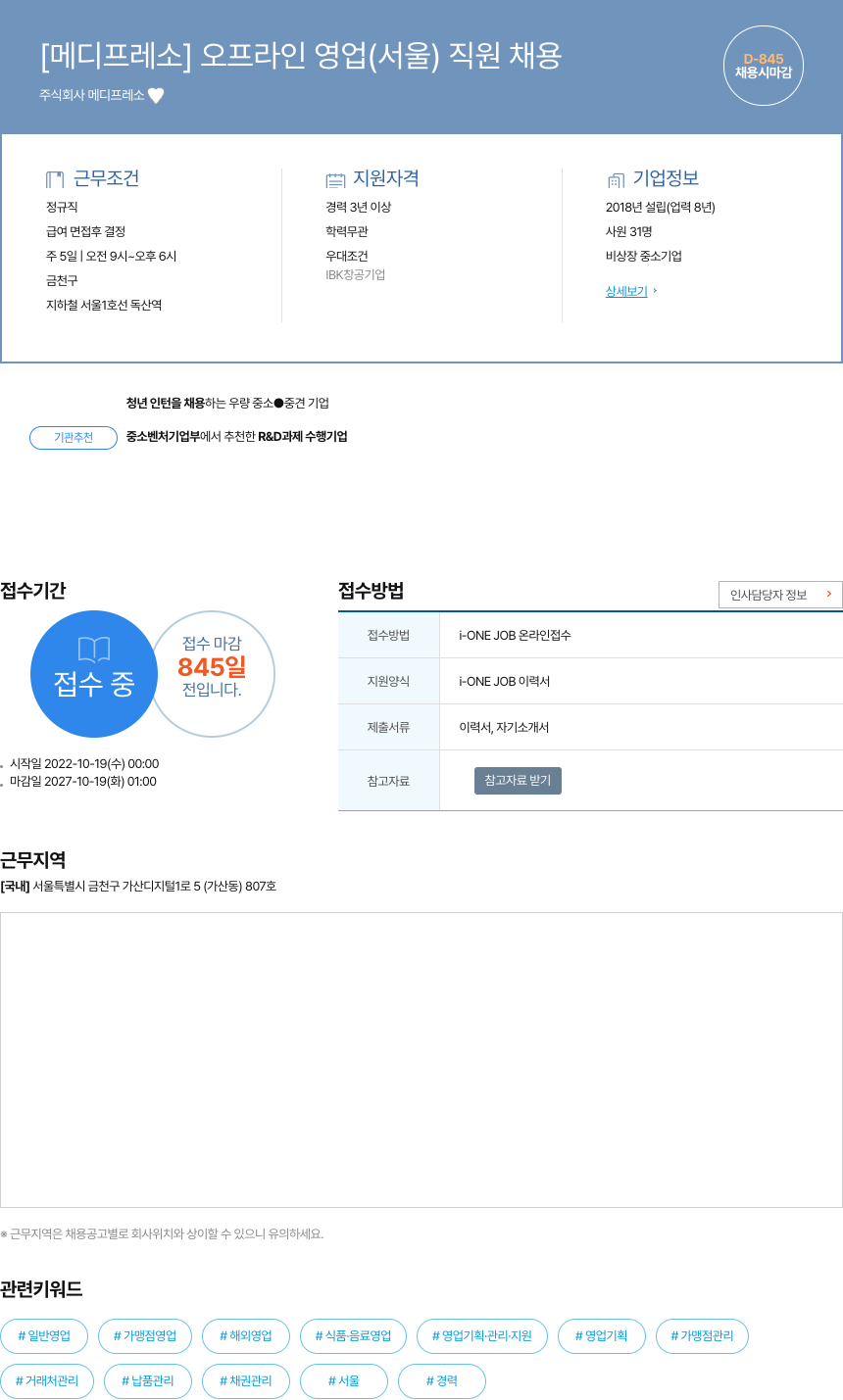
Task: Click the 근무조건 section icon
Action: coord(55,179)
